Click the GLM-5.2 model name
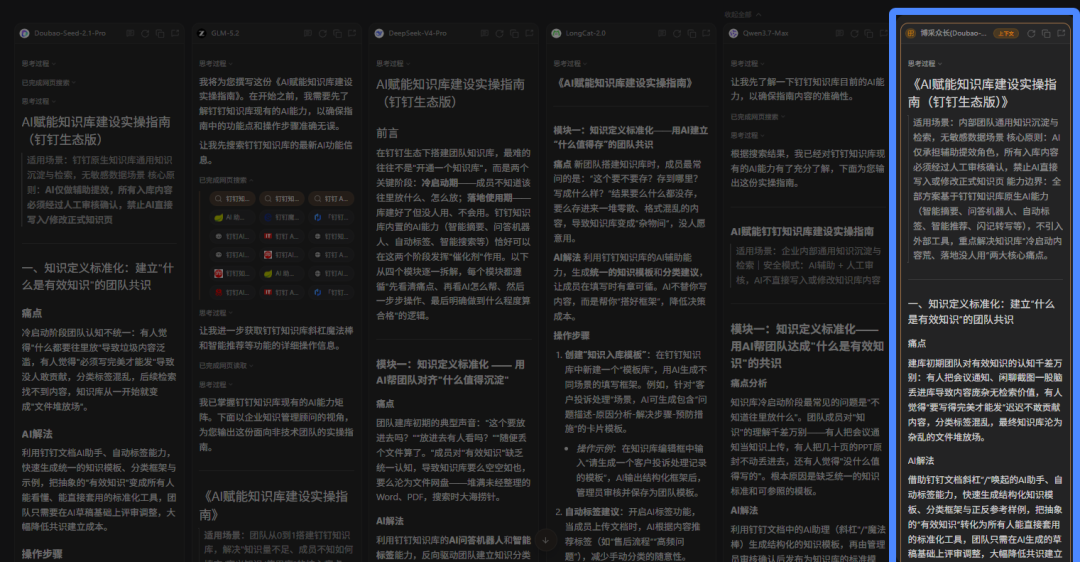Image resolution: width=1080 pixels, height=562 pixels. [x=225, y=33]
